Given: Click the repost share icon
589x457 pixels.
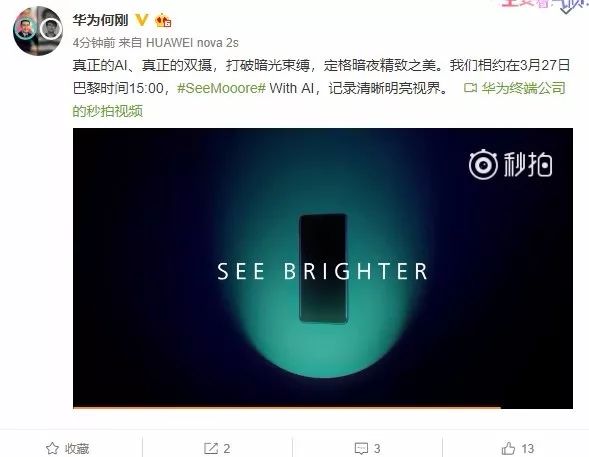Looking at the screenshot, I should [x=211, y=448].
